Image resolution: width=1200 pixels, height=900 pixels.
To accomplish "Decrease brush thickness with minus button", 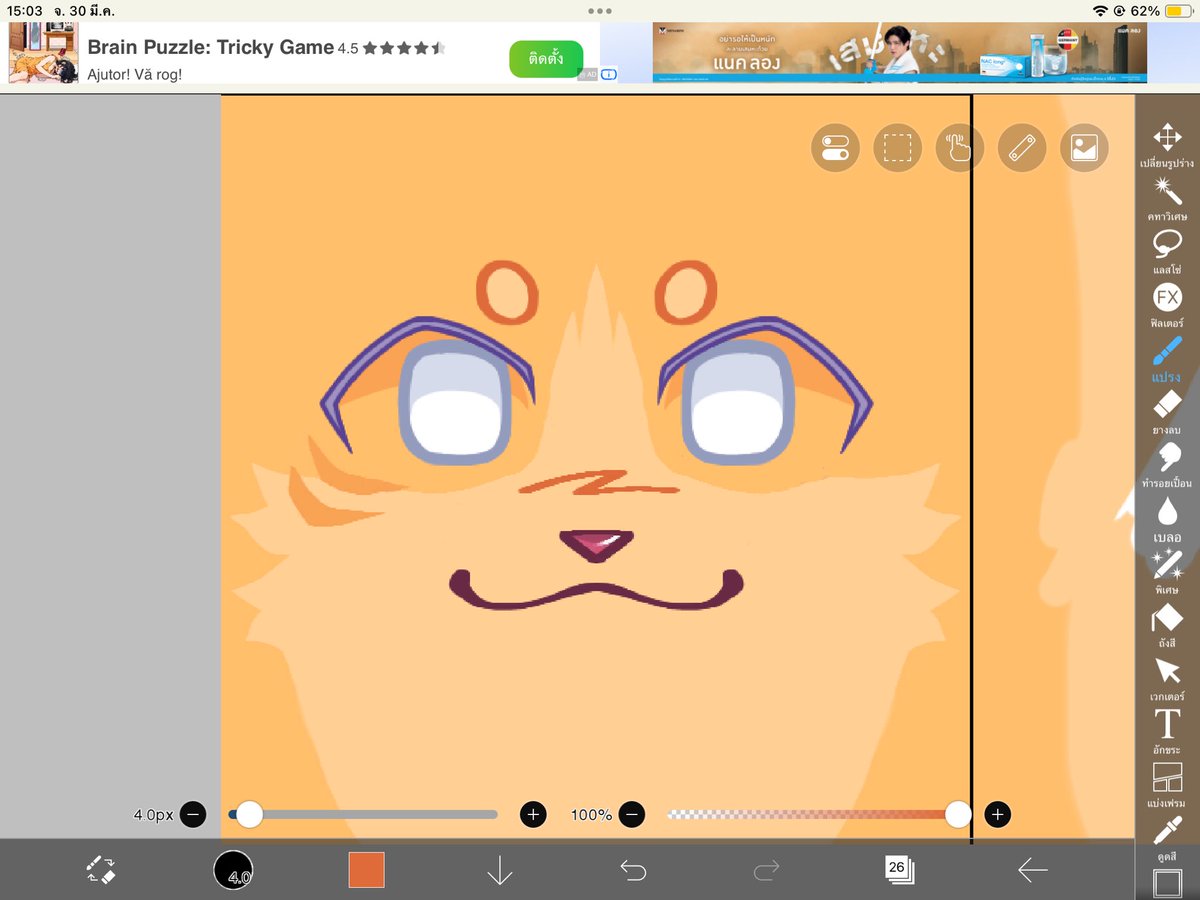I will pos(193,814).
